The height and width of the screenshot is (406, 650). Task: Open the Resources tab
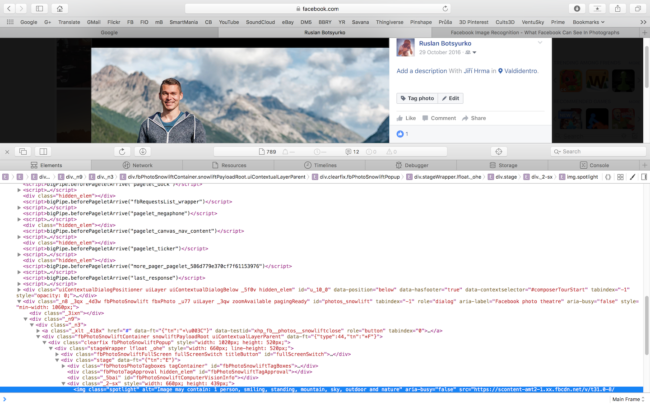228,165
